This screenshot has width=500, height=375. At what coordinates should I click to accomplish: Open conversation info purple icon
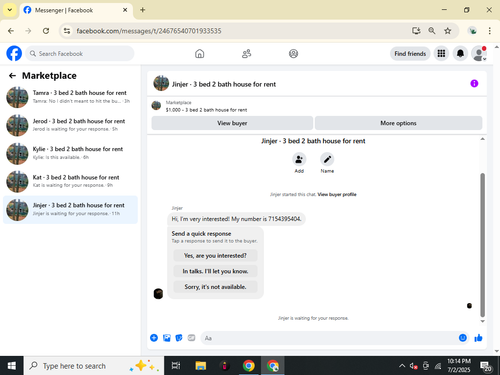(x=474, y=83)
